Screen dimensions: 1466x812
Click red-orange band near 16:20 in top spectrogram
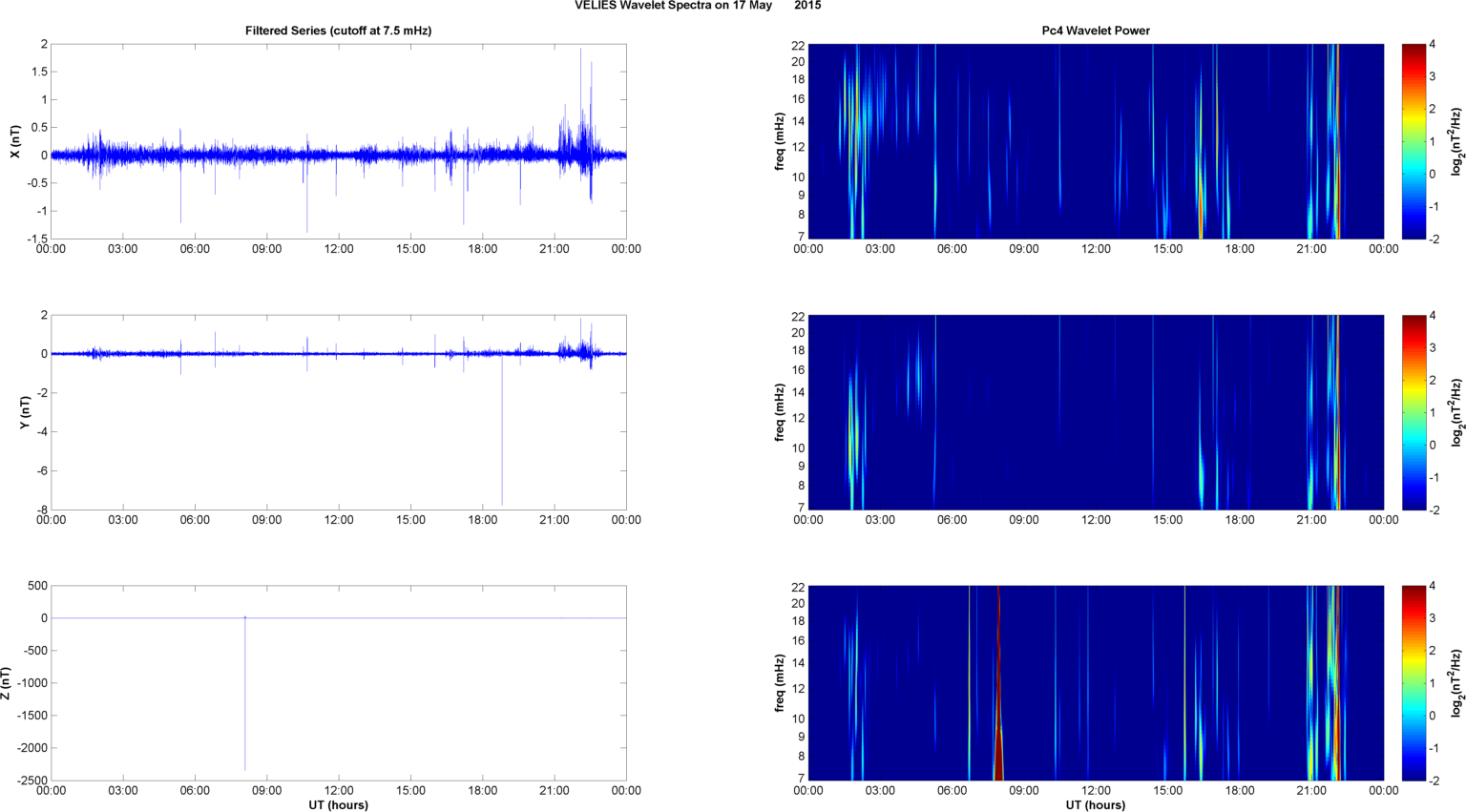[1201, 205]
